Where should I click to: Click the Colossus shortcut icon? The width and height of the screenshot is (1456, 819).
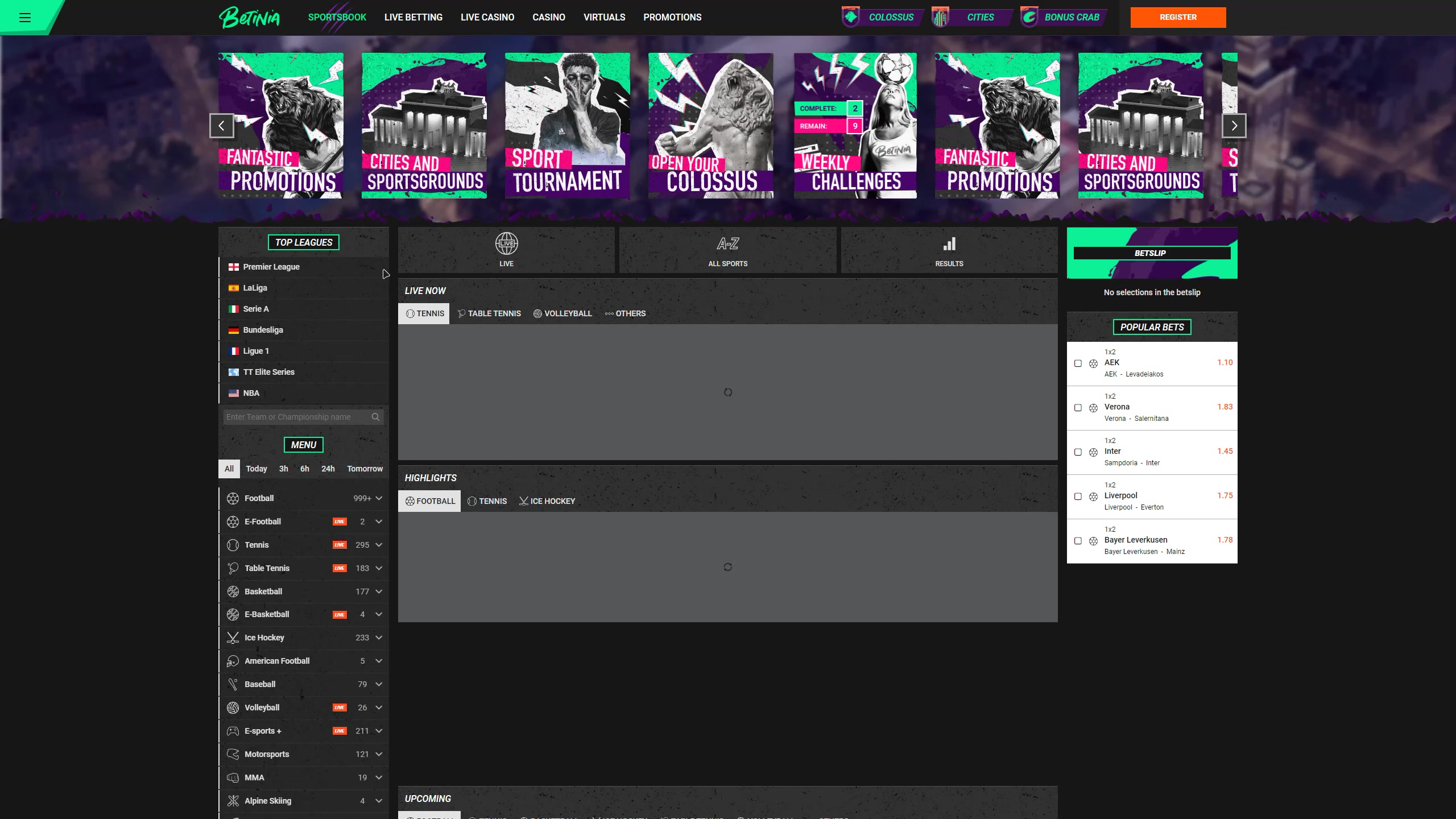(851, 17)
